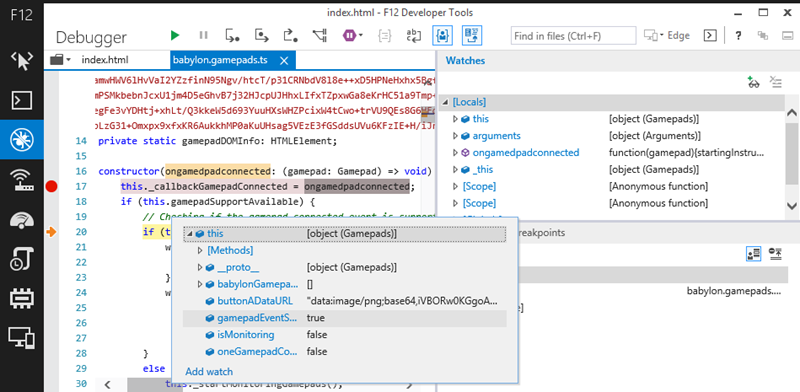This screenshot has height=392, width=800.
Task: Click the Find in files search box
Action: [573, 36]
